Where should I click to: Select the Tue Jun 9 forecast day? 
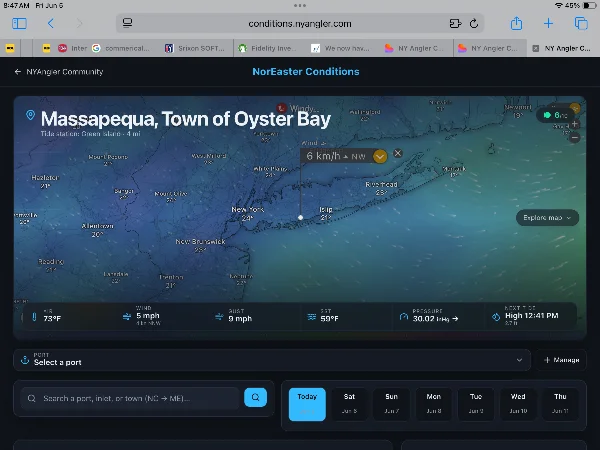click(x=476, y=404)
